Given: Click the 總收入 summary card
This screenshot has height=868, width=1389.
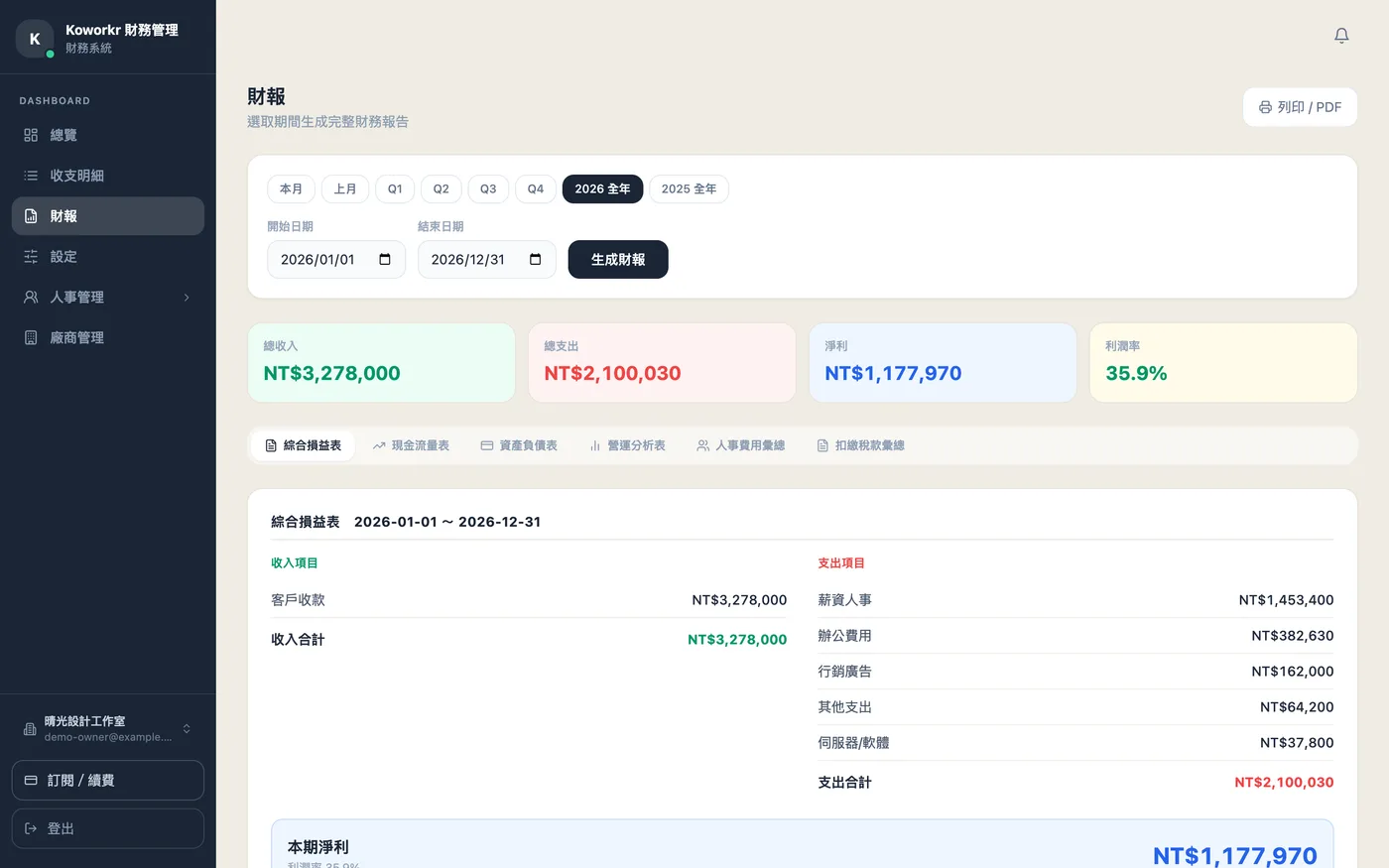Looking at the screenshot, I should point(381,363).
